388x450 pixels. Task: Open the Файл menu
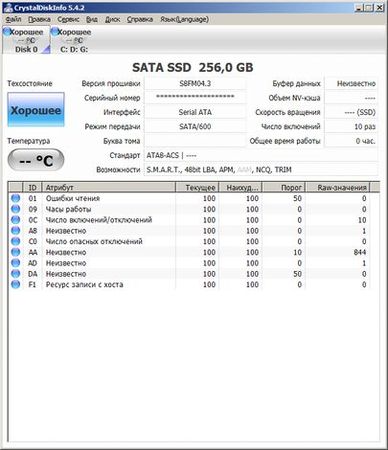(13, 19)
